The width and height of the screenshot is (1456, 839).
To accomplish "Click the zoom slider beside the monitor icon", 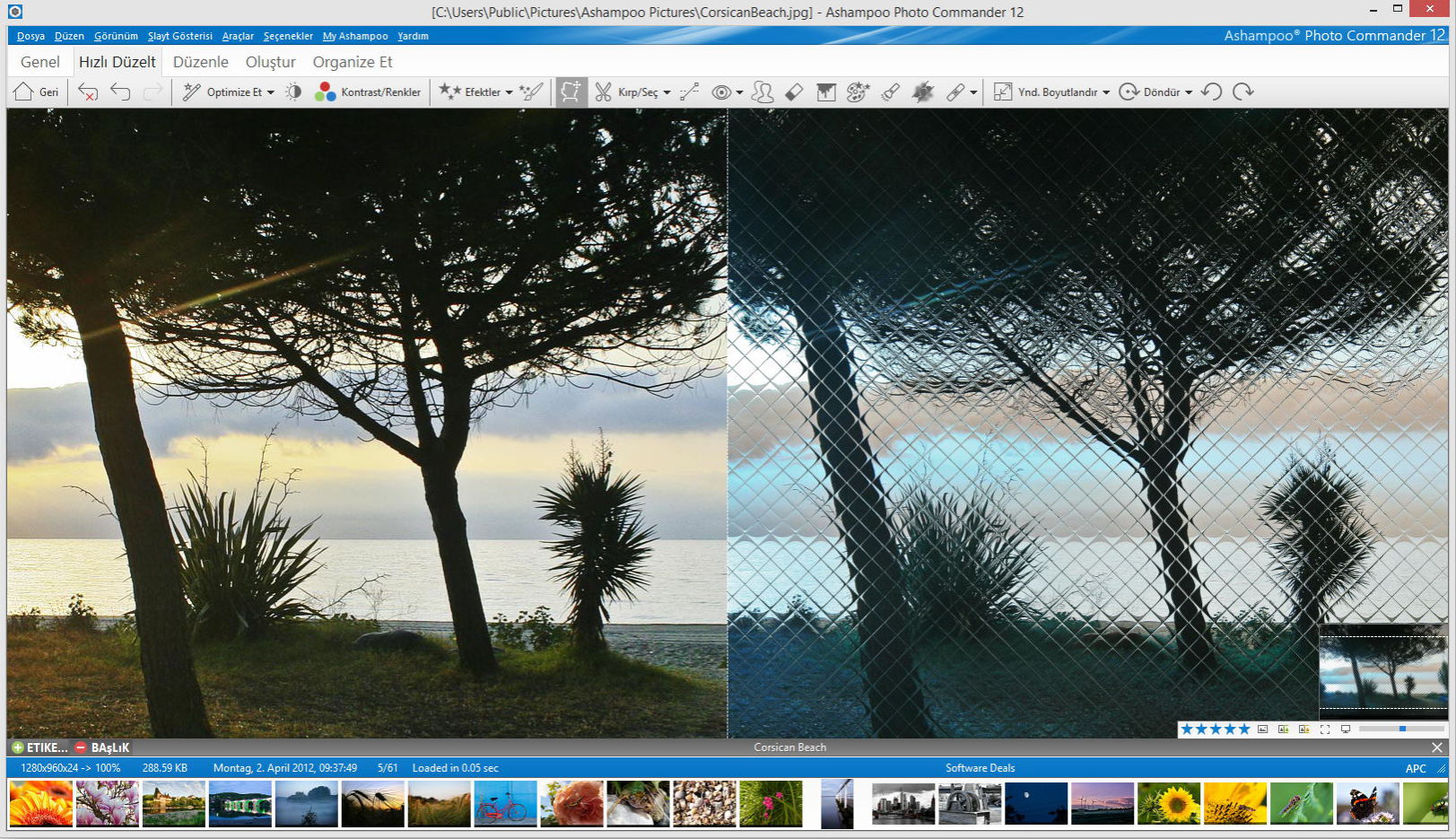I will [1401, 730].
